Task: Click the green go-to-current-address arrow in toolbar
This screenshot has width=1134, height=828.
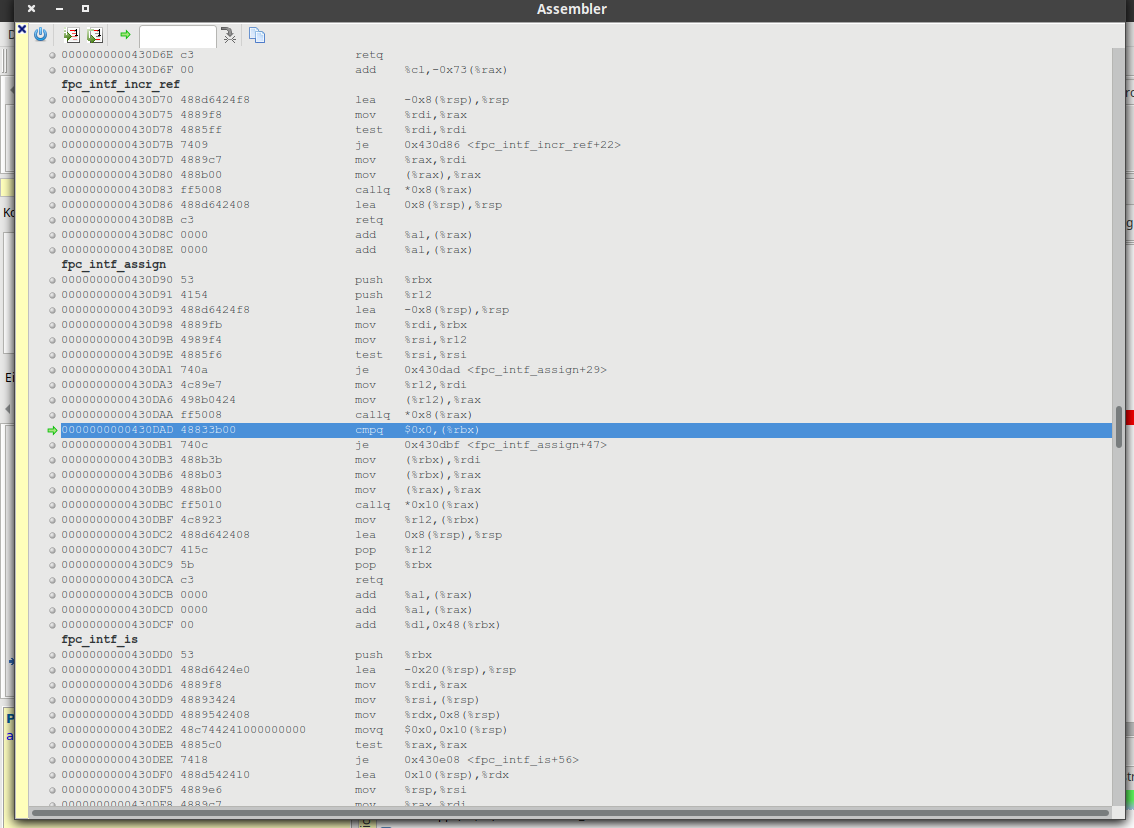Action: [x=125, y=35]
